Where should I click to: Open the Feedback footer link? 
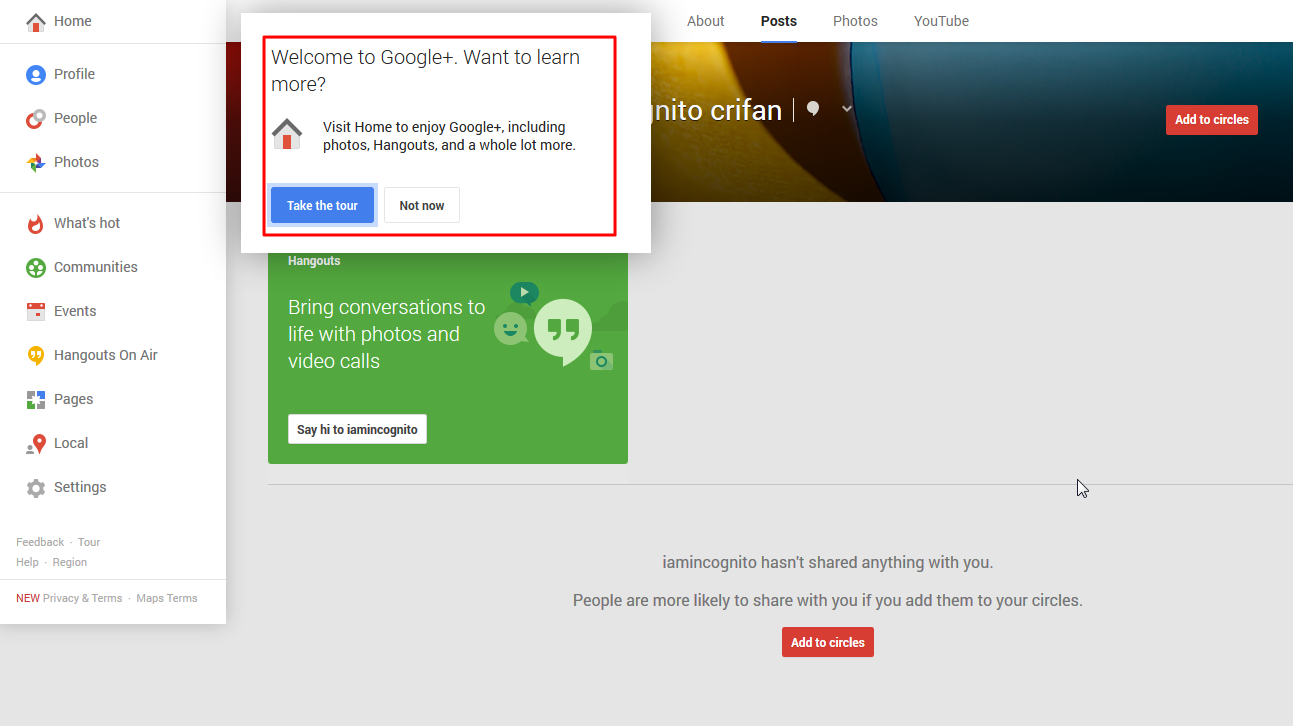40,542
